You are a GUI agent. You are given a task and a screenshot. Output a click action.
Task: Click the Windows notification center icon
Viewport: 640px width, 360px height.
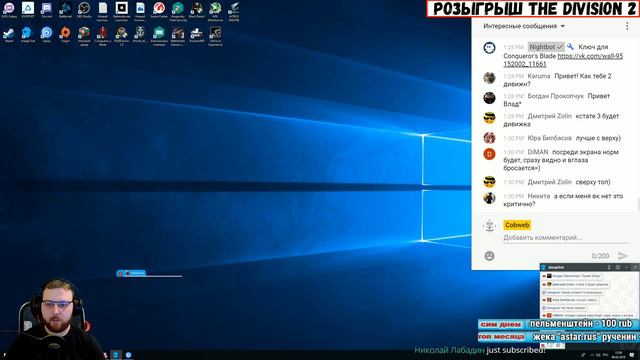click(x=632, y=355)
